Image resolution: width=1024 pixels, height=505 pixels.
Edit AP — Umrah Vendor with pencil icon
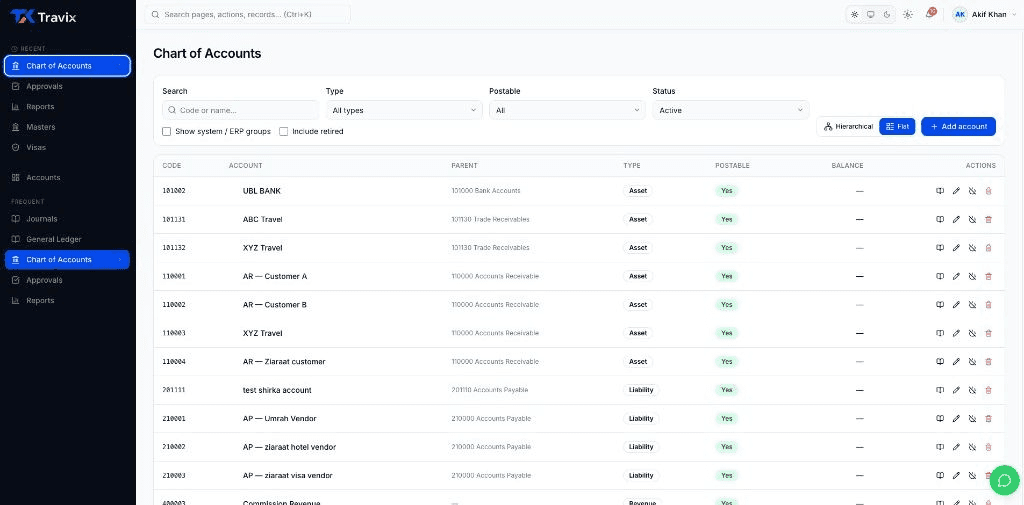[x=956, y=418]
